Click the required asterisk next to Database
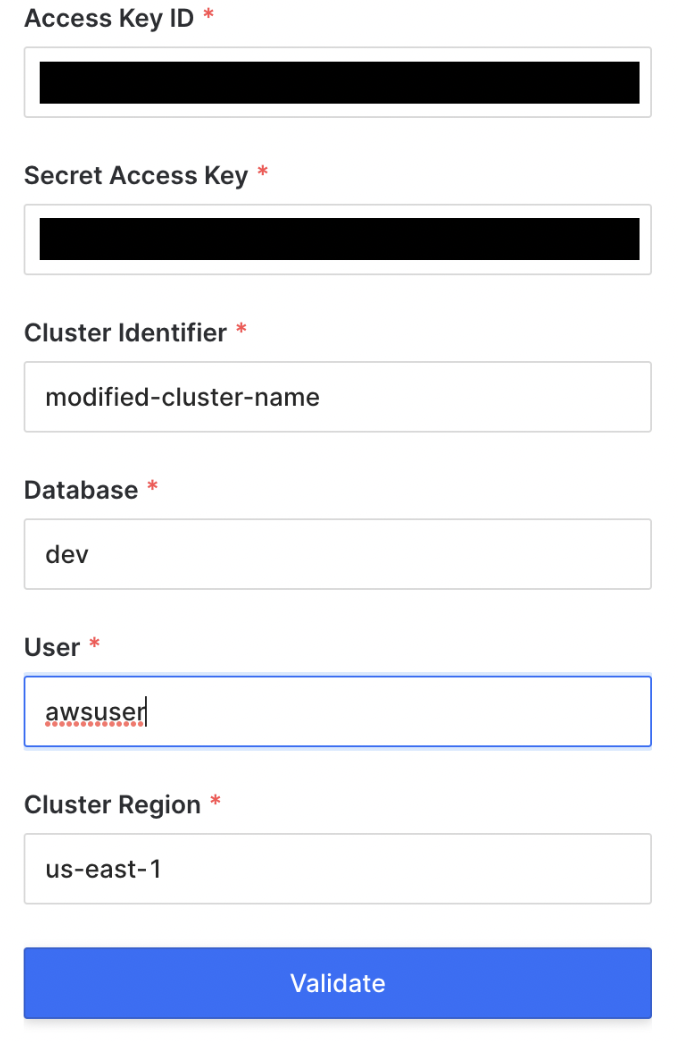The height and width of the screenshot is (1042, 678). pyautogui.click(x=152, y=485)
